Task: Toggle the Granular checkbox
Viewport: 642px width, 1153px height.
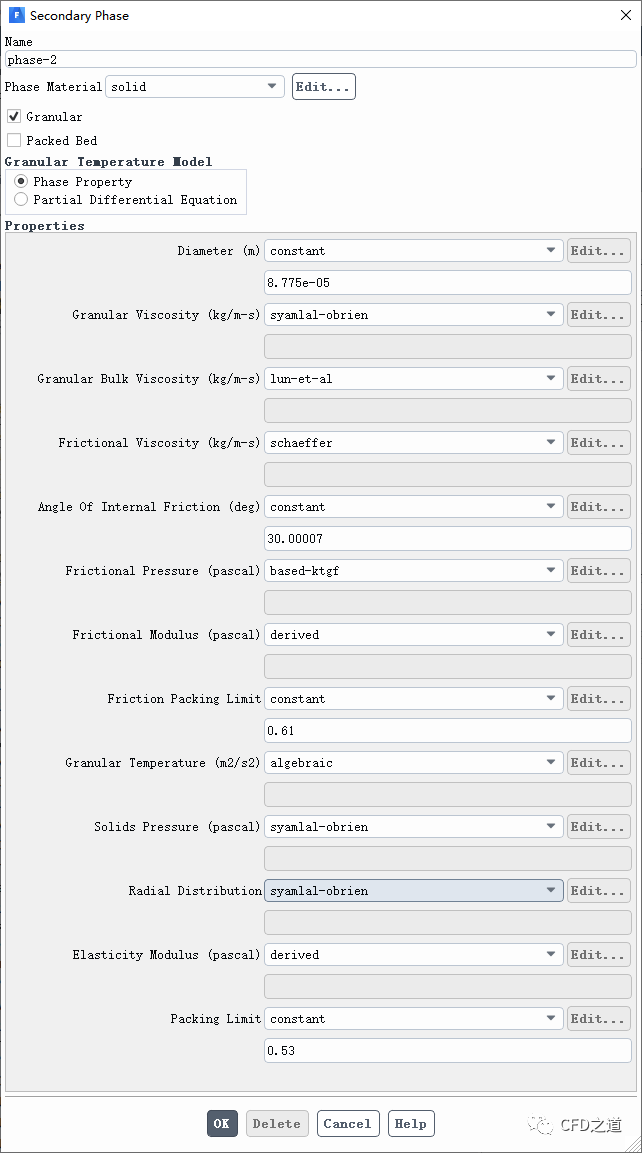Action: pyautogui.click(x=14, y=117)
